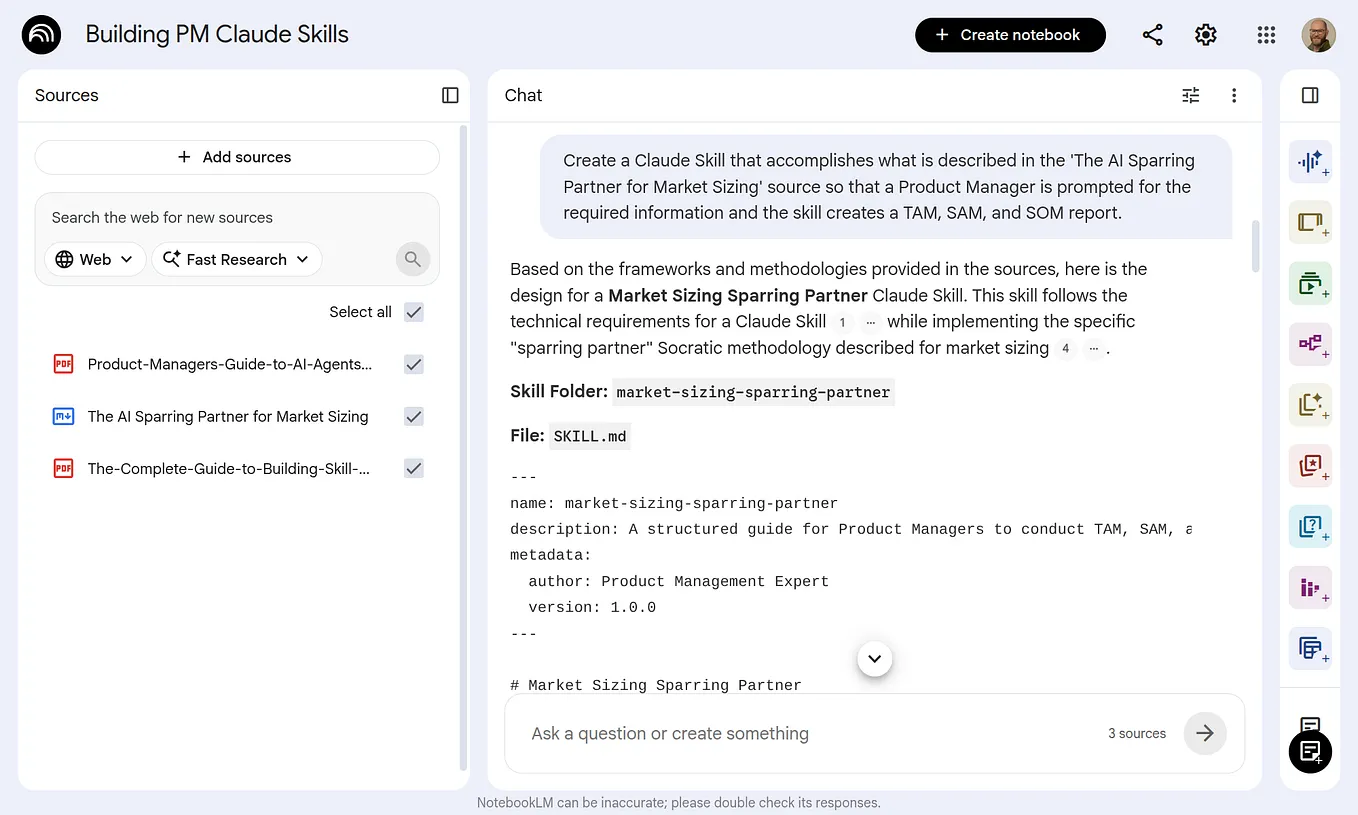Generate an Infographic from studio sidebar
Screen dimensions: 1358x815
pyautogui.click(x=1310, y=587)
